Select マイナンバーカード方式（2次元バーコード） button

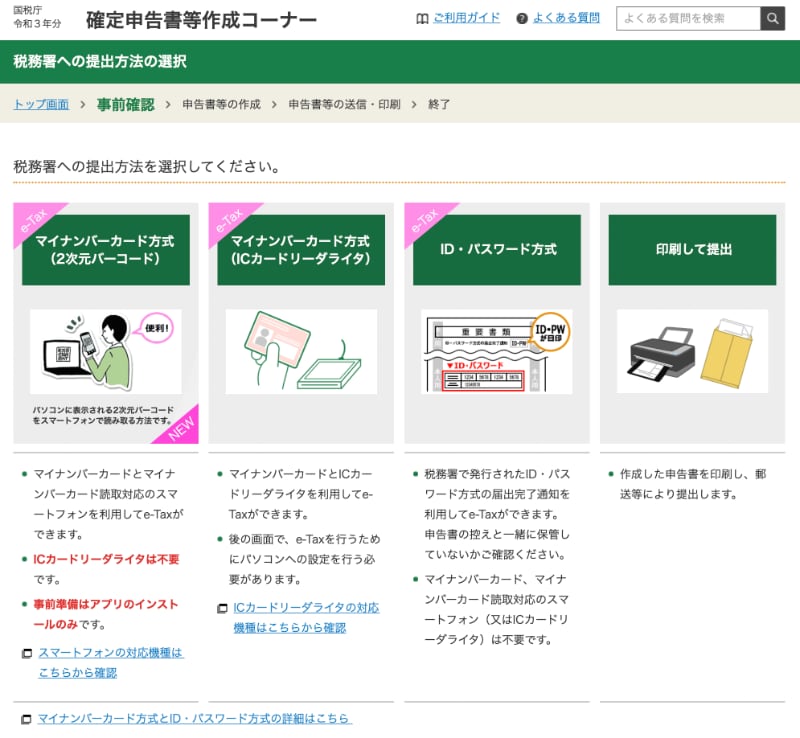click(x=106, y=250)
